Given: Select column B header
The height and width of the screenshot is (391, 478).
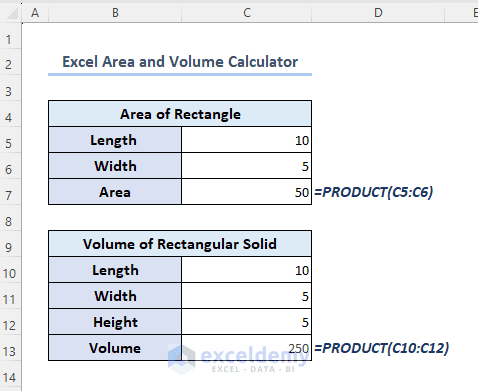Looking at the screenshot, I should [x=115, y=13].
